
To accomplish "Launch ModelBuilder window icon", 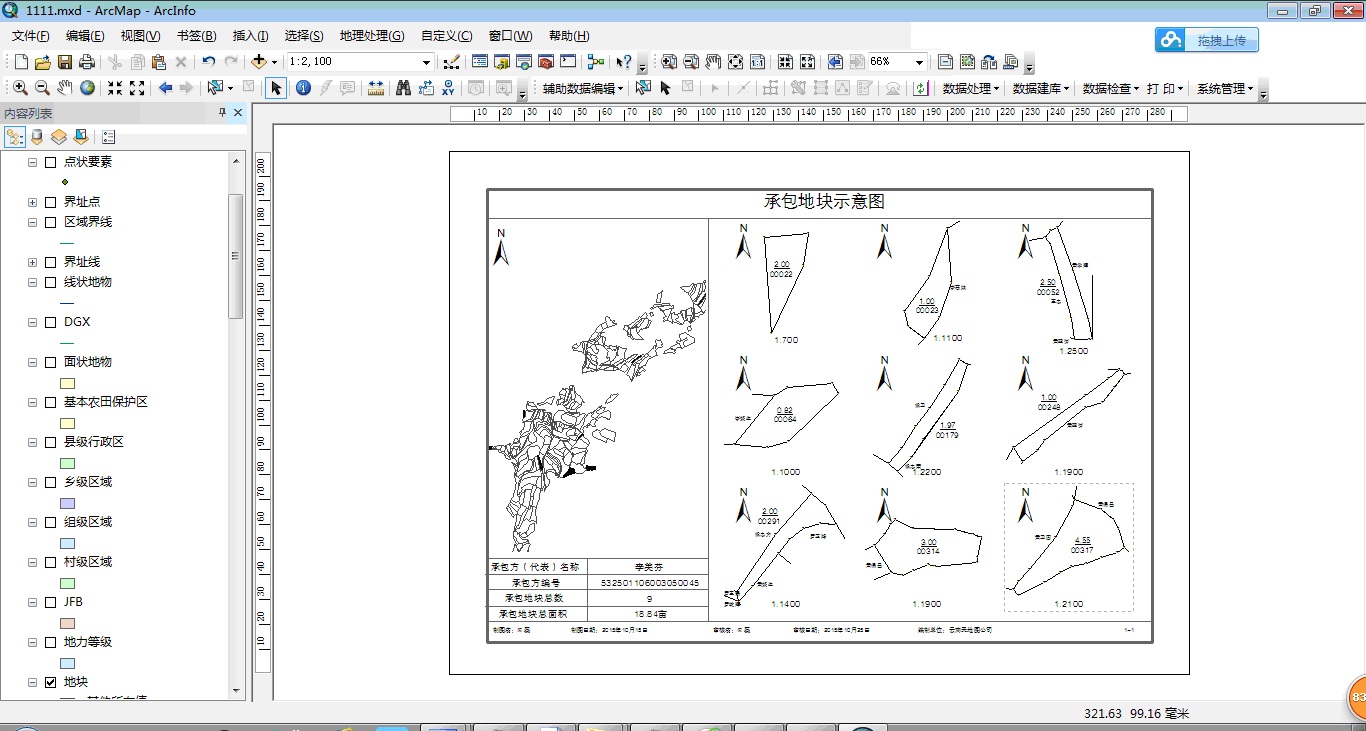I will click(x=595, y=62).
